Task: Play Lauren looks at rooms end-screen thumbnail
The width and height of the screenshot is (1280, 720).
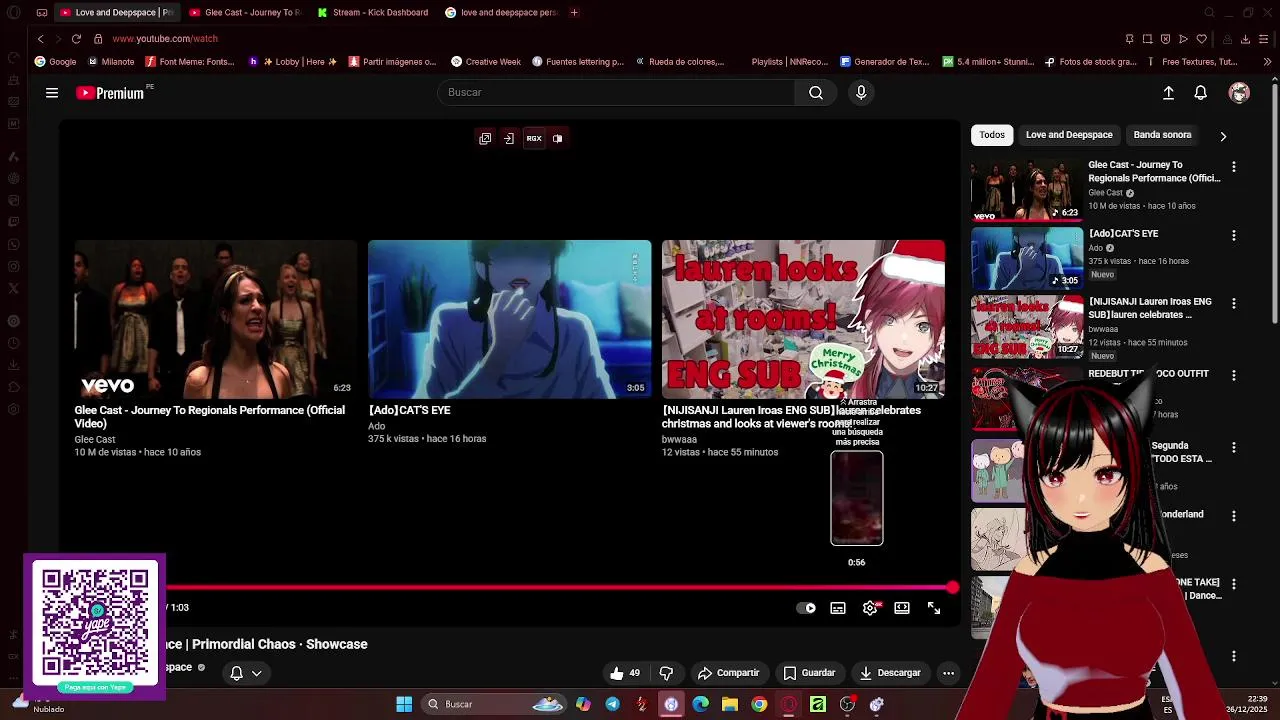Action: pyautogui.click(x=803, y=319)
